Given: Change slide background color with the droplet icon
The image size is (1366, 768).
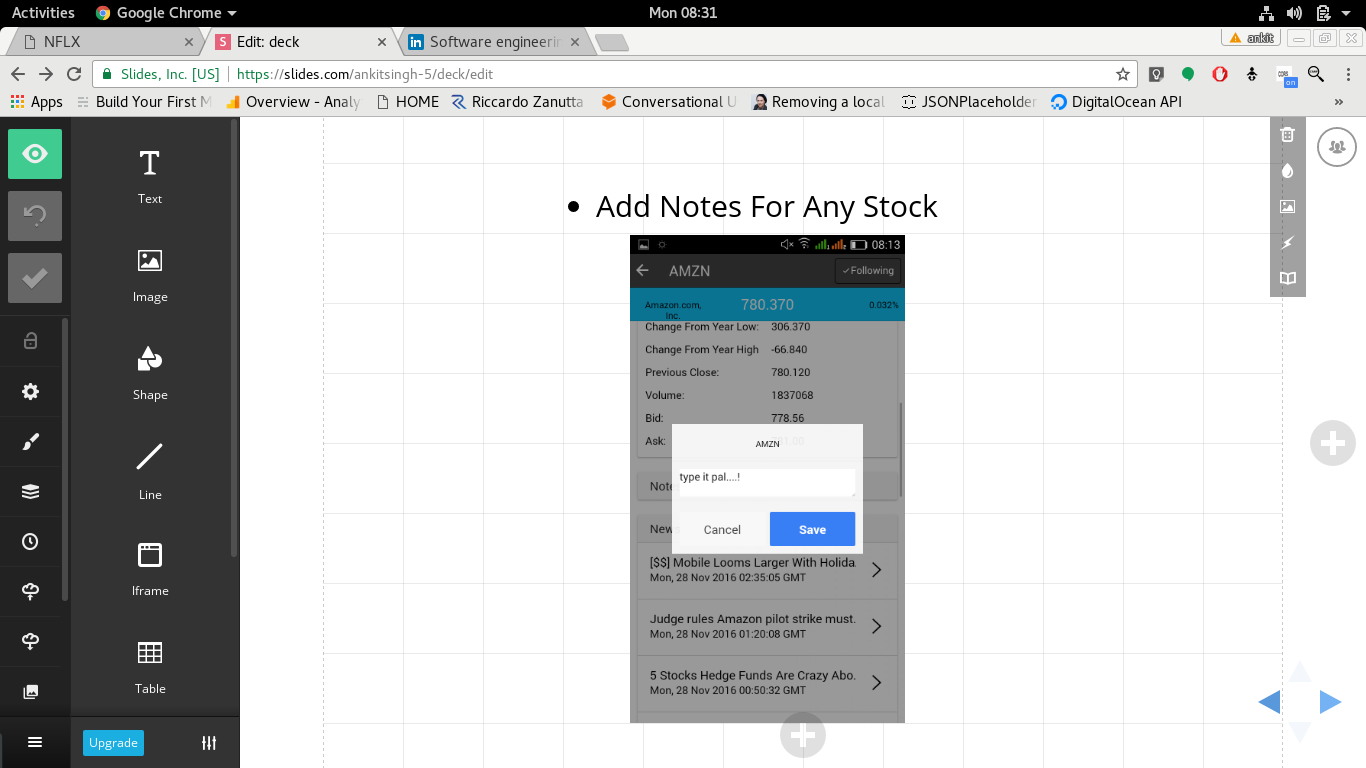Looking at the screenshot, I should pos(1287,170).
